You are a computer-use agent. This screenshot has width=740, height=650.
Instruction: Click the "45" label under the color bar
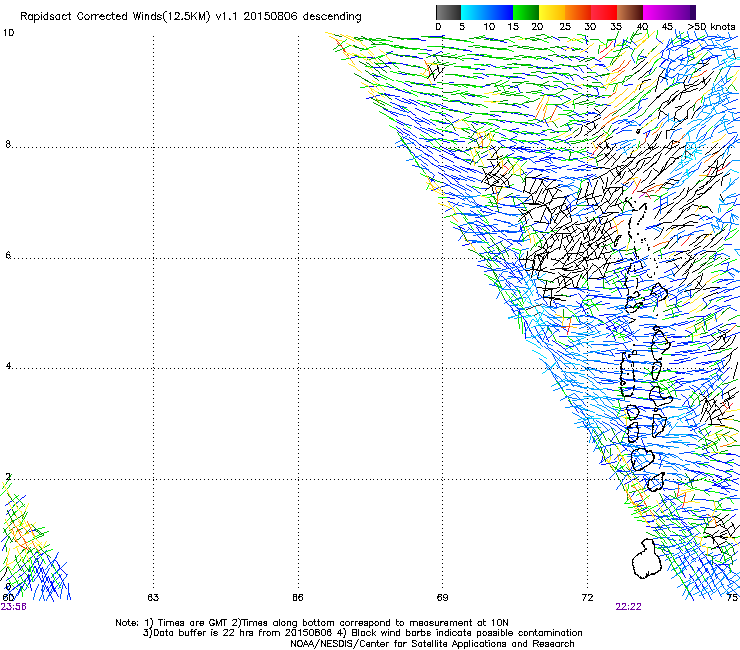coord(667,27)
